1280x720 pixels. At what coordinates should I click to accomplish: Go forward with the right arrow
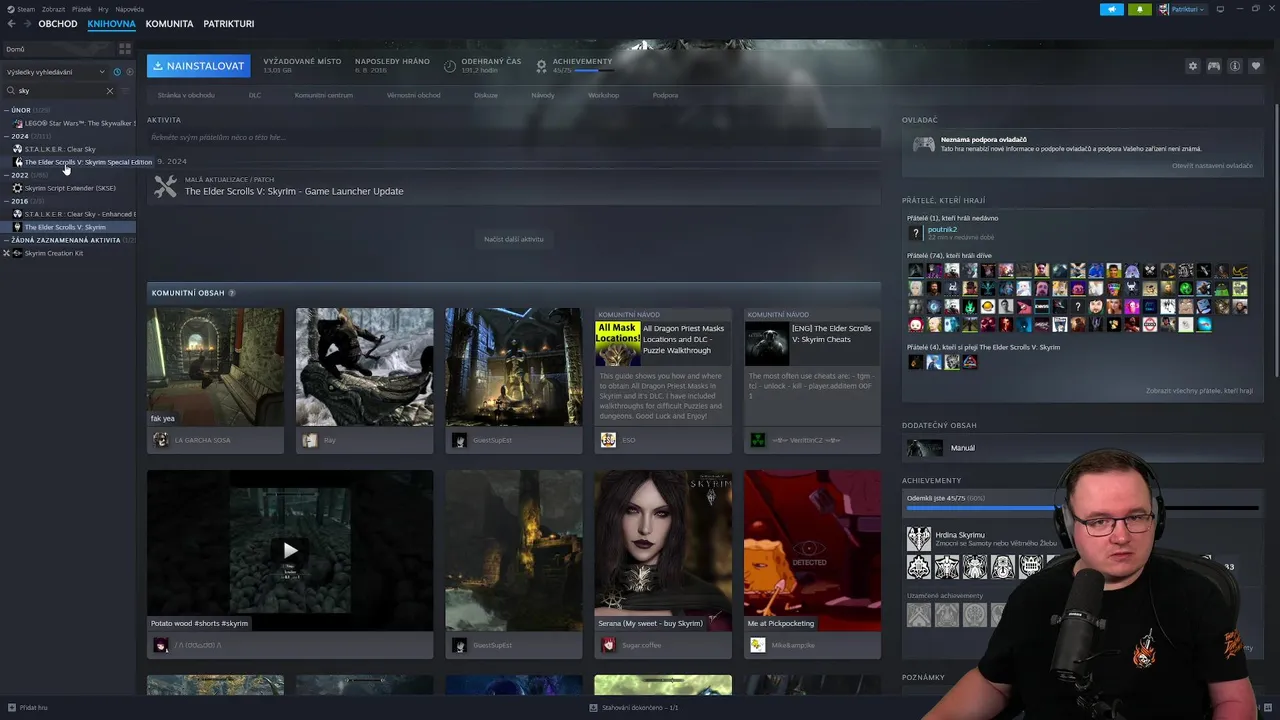coord(26,24)
